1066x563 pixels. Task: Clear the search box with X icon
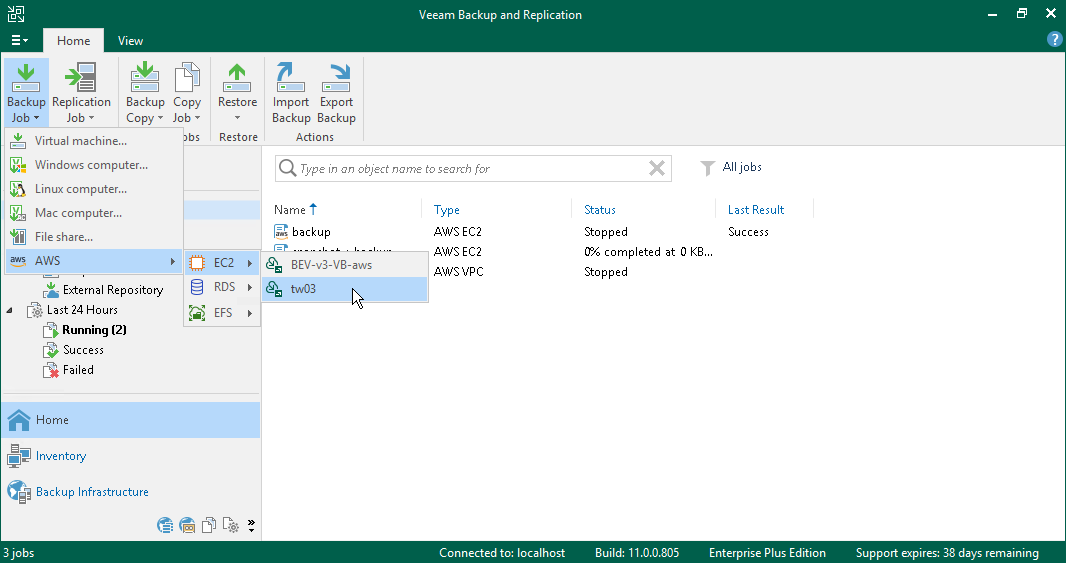point(657,168)
